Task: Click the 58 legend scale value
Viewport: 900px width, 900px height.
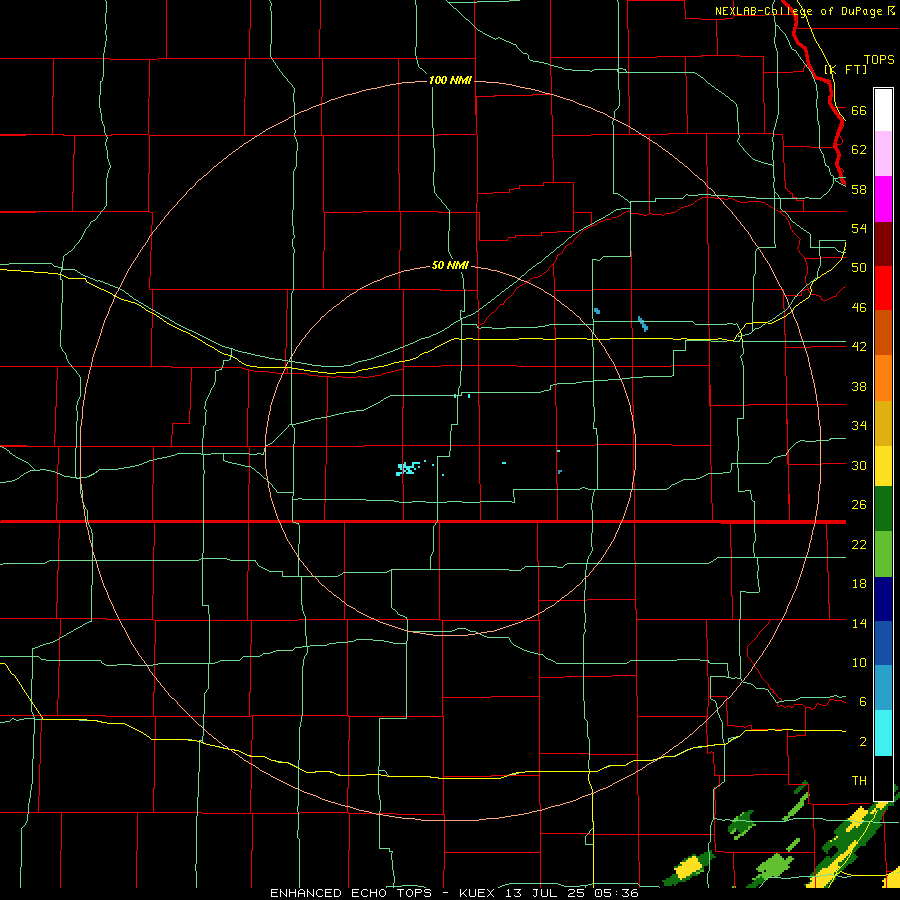Action: pyautogui.click(x=859, y=189)
